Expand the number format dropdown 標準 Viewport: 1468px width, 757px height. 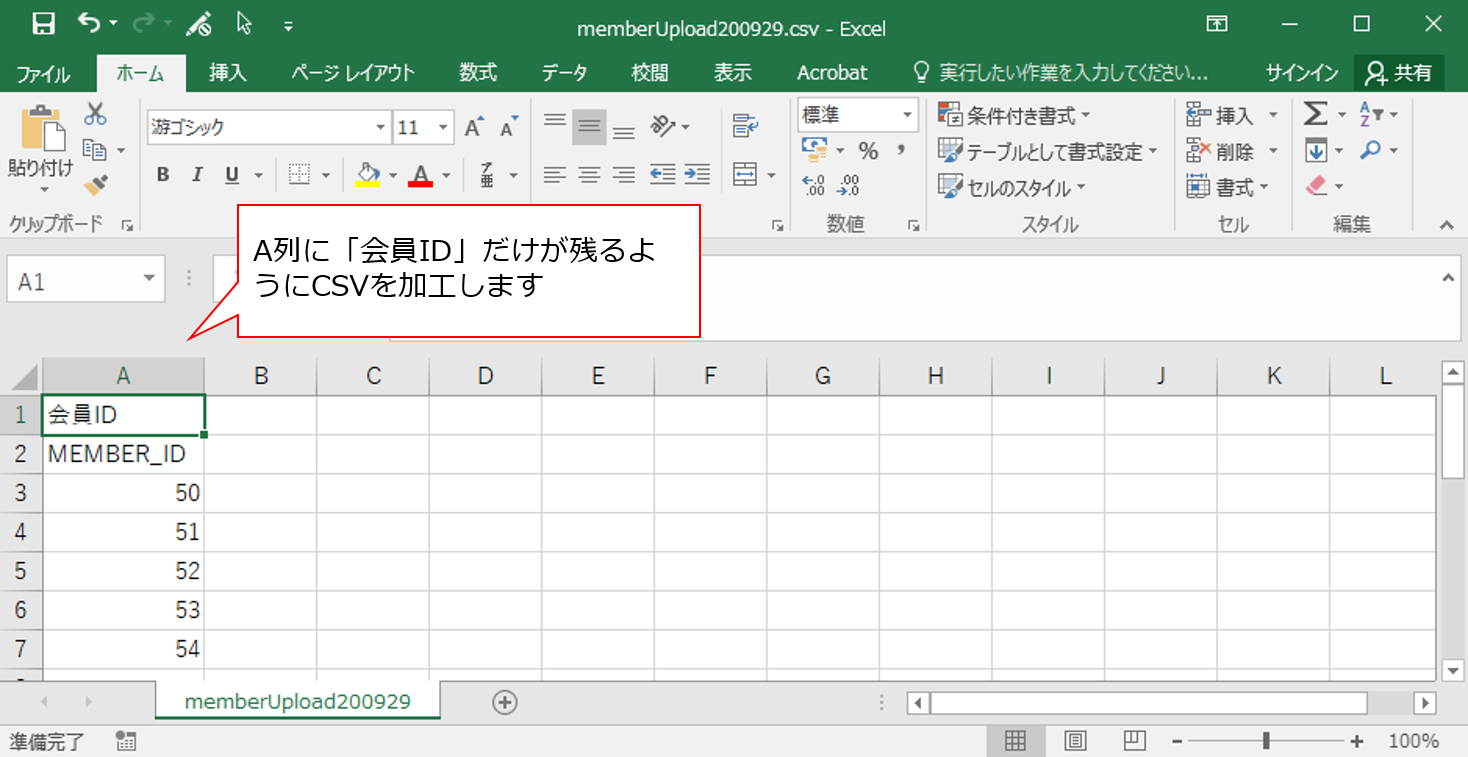[907, 116]
